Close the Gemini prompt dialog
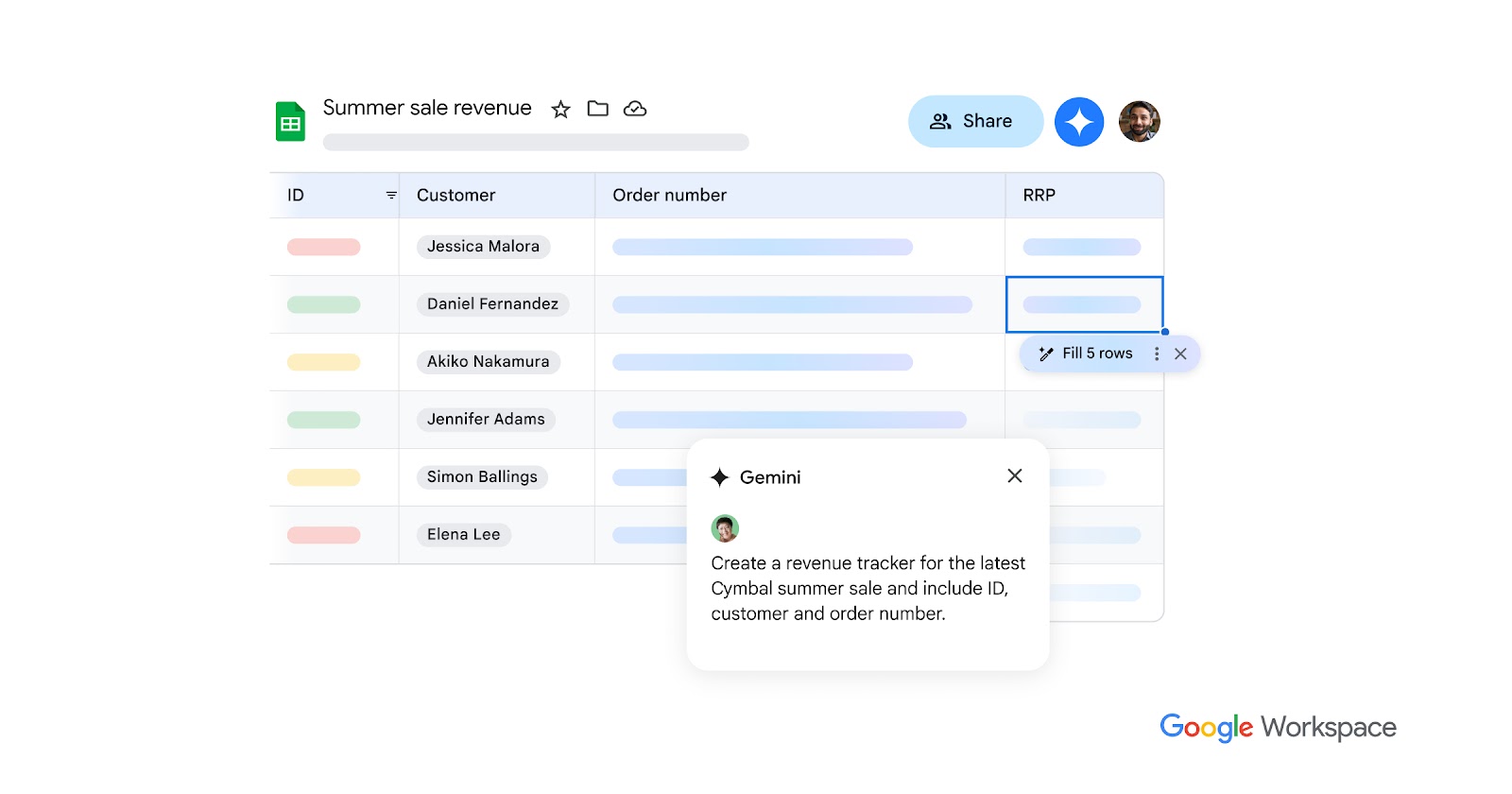Viewport: 1512px width, 794px height. coord(1014,476)
